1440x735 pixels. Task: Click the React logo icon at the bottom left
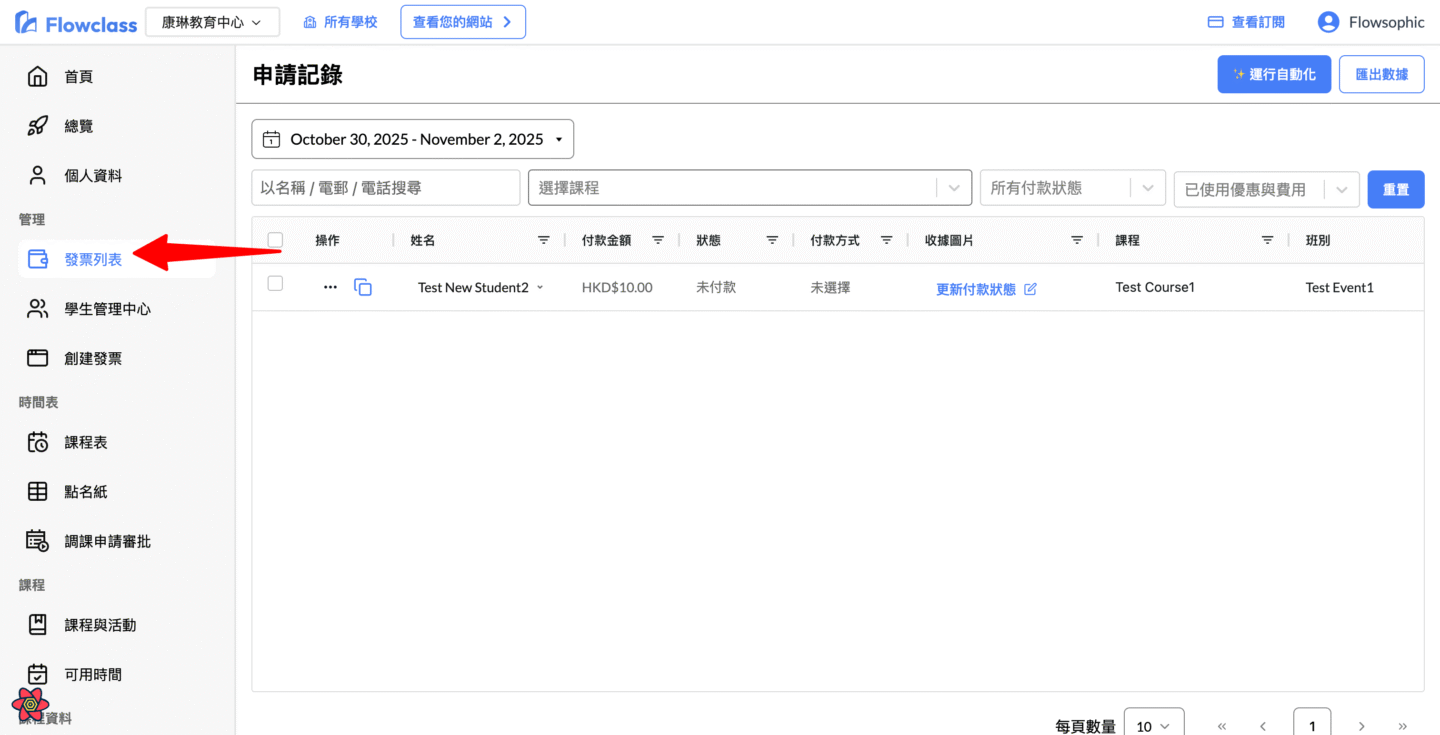coord(31,704)
